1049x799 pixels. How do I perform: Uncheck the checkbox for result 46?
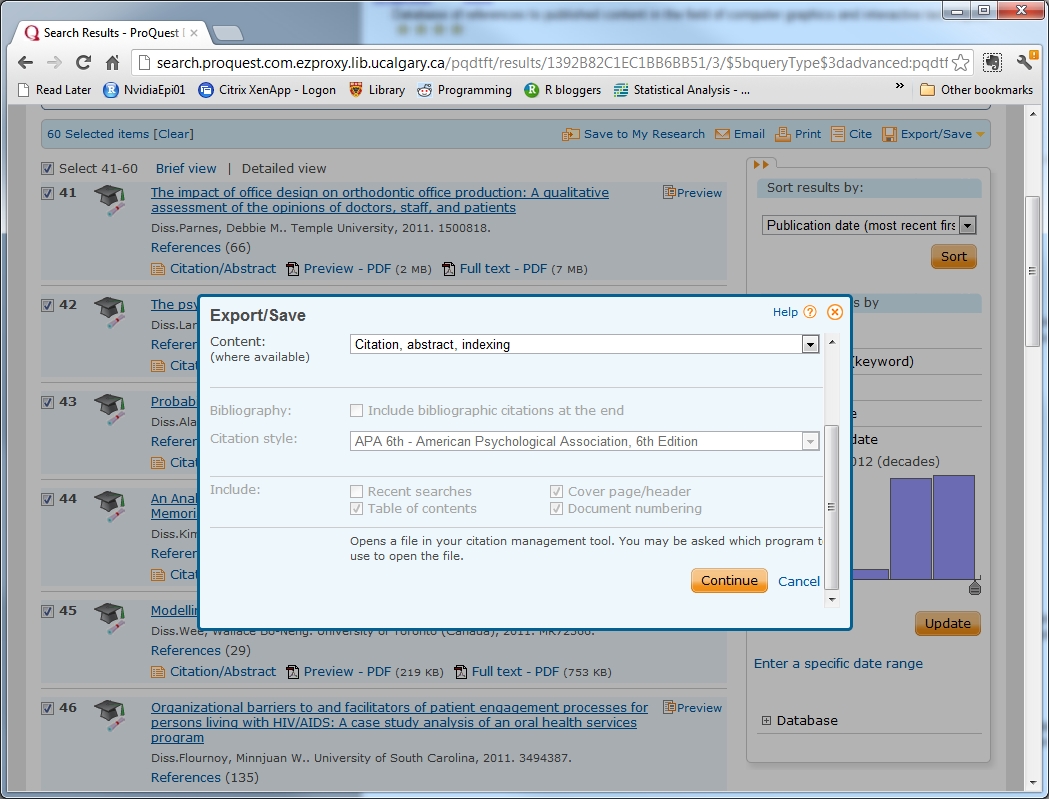tap(48, 708)
